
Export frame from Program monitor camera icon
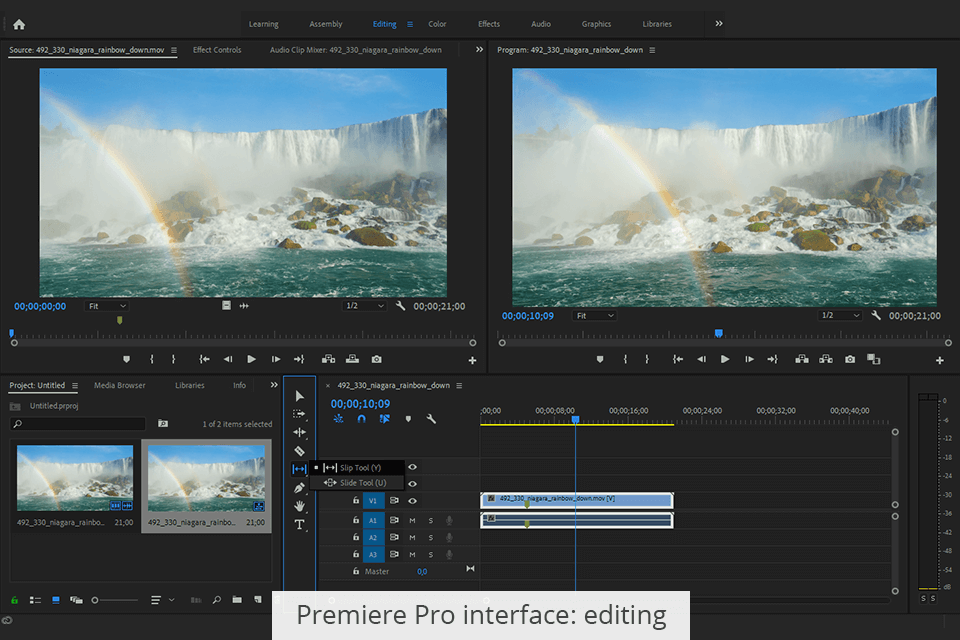[850, 360]
